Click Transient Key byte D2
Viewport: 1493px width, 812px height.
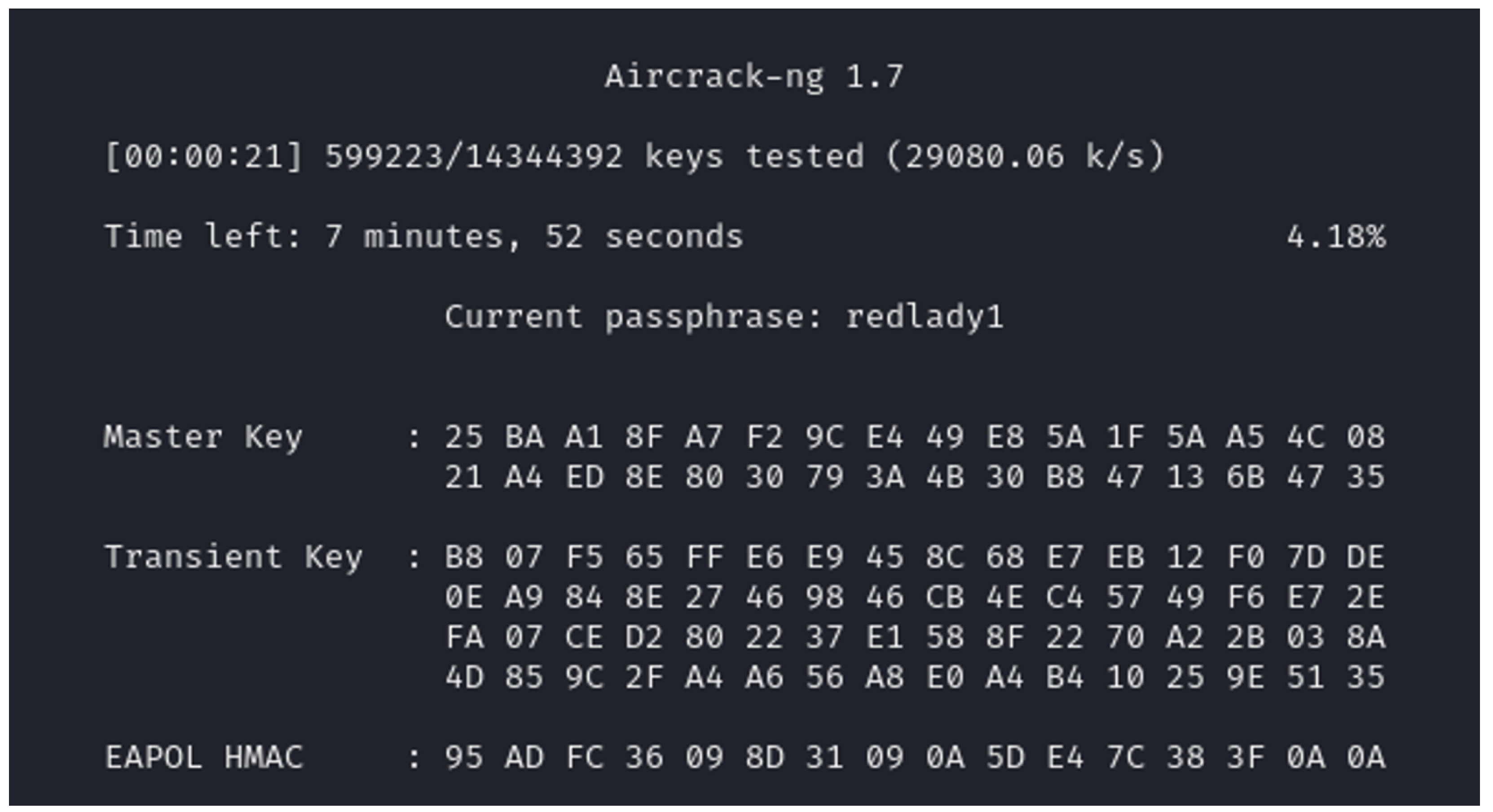pos(644,637)
